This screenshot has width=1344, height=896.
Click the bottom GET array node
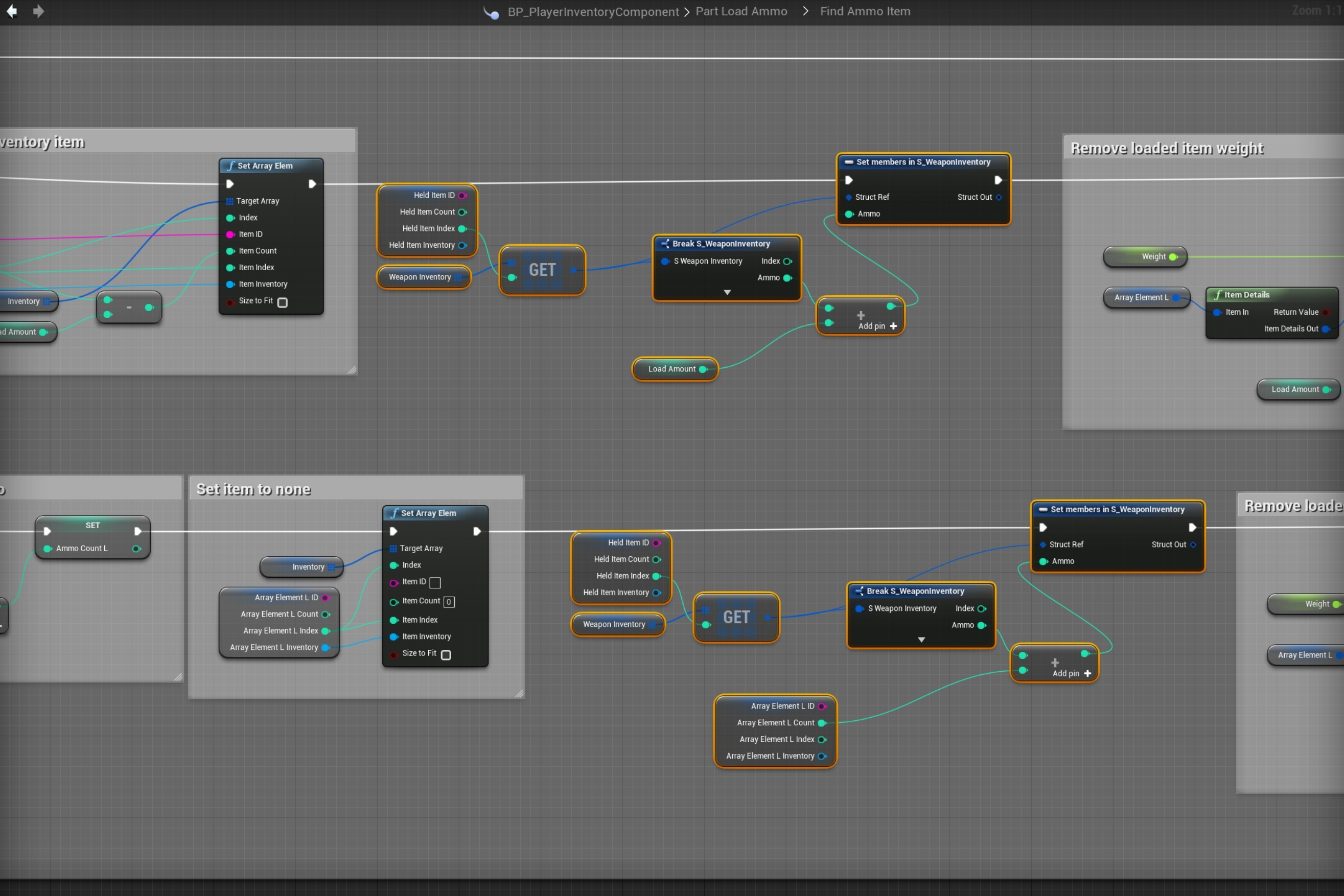(x=736, y=617)
